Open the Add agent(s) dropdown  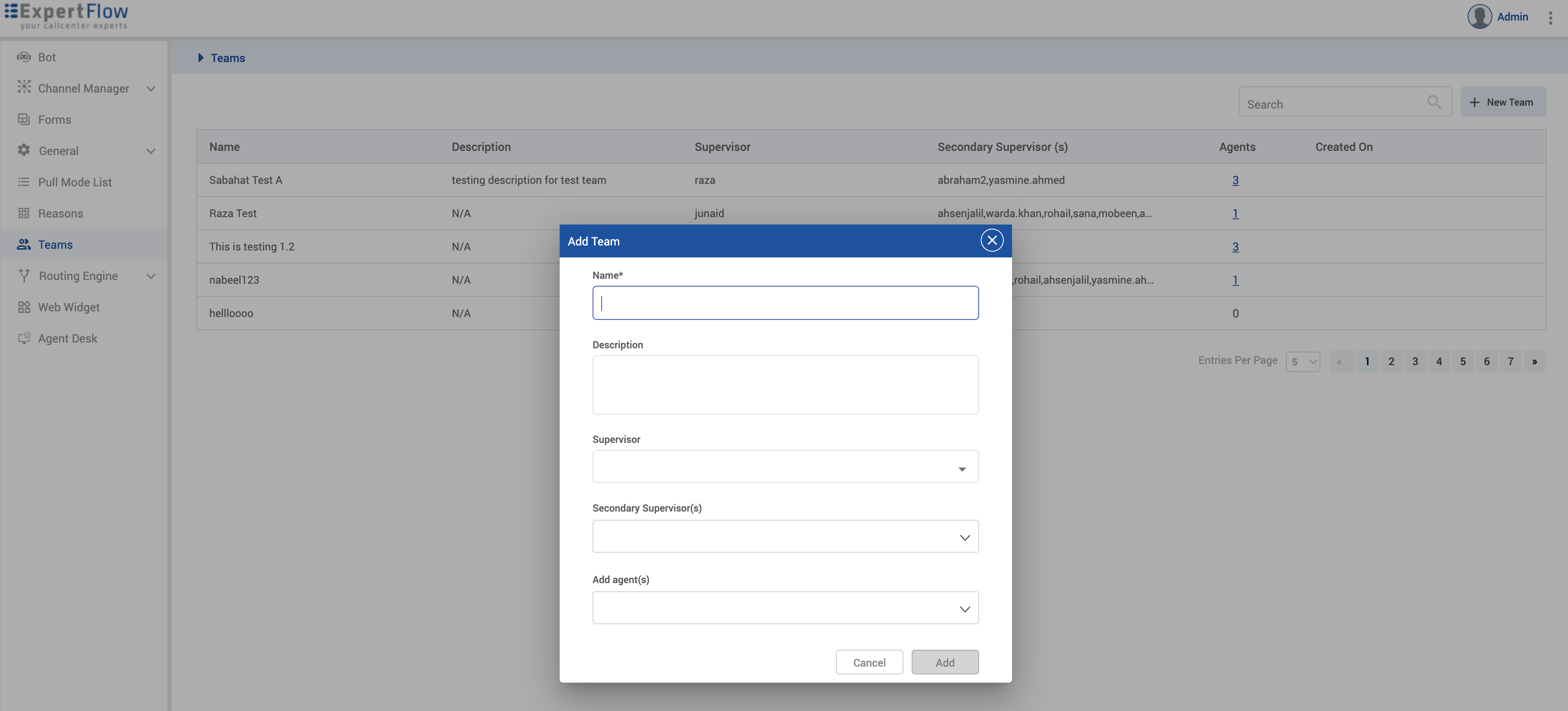tap(785, 608)
